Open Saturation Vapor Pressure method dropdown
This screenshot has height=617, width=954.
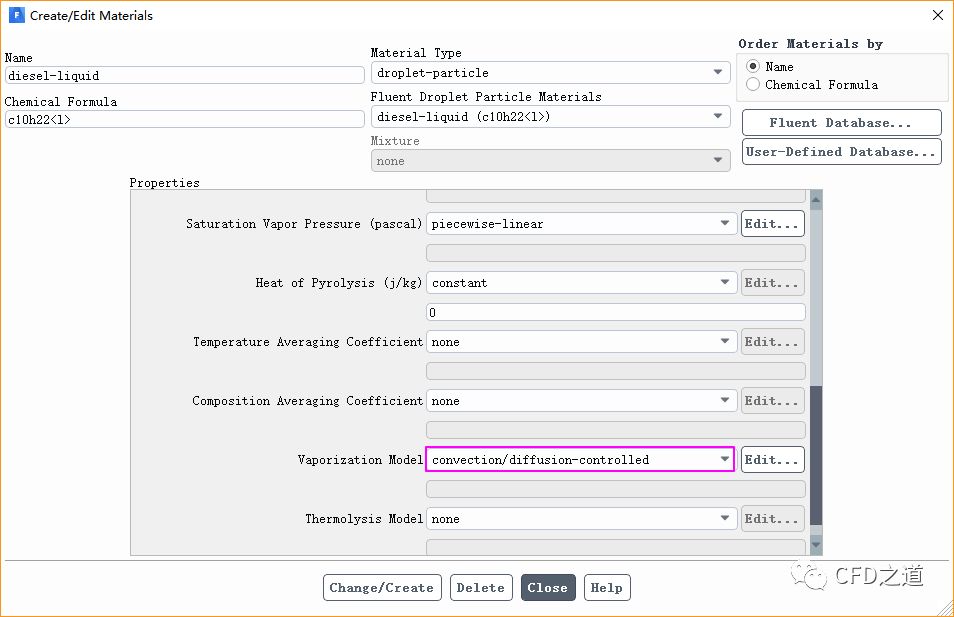click(581, 224)
